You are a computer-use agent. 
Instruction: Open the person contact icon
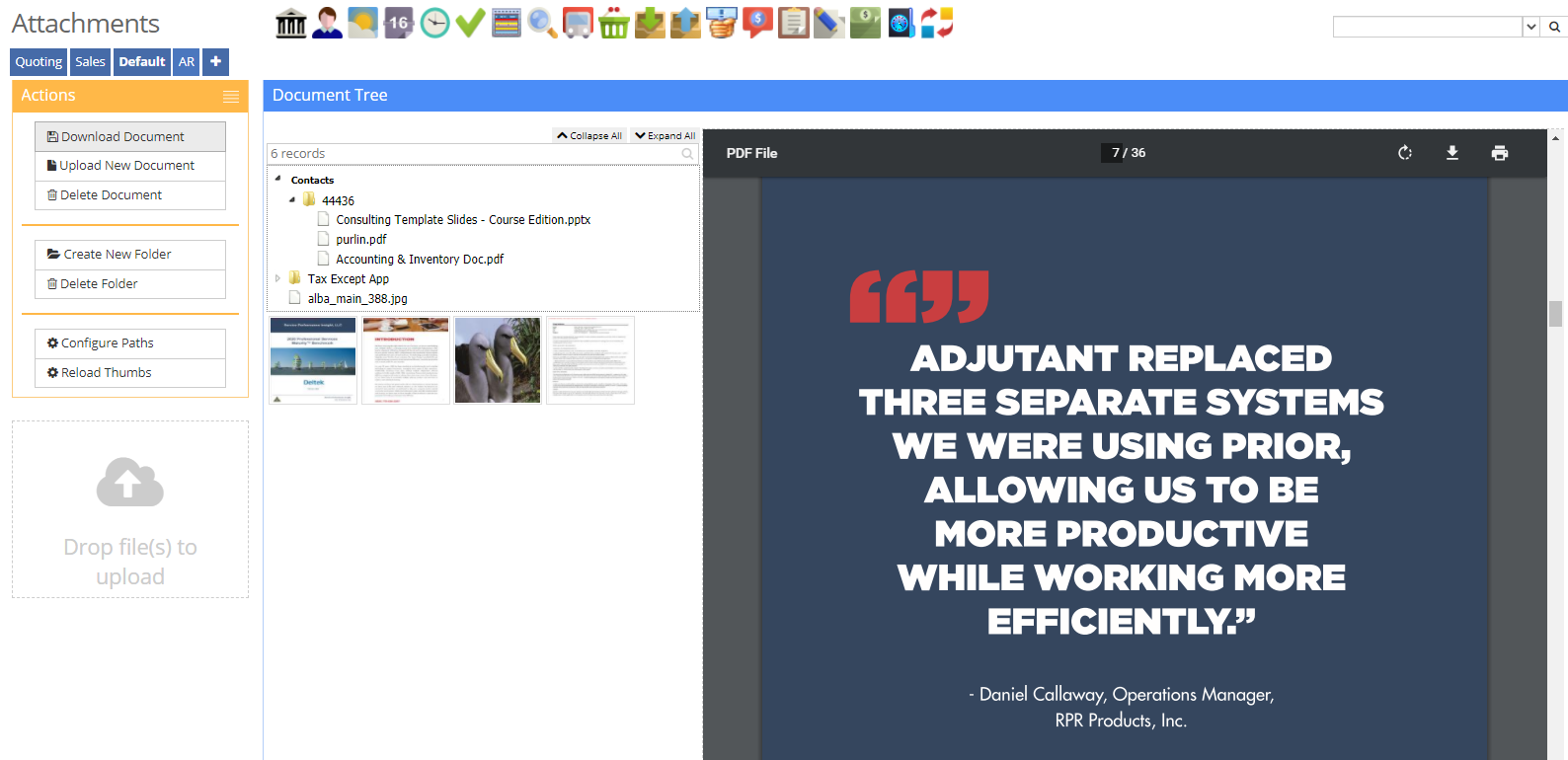[x=327, y=23]
